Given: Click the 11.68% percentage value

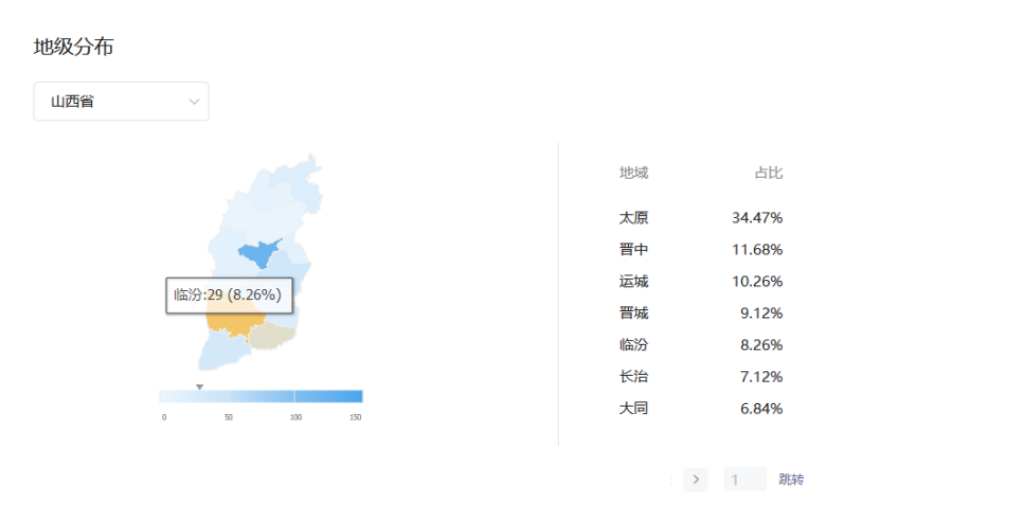Looking at the screenshot, I should pos(757,249).
